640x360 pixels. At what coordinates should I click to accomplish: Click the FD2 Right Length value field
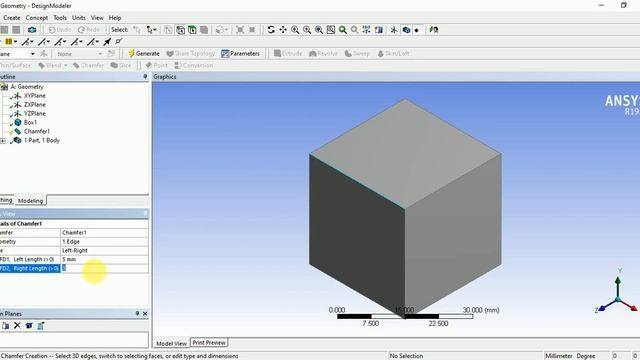[x=104, y=268]
